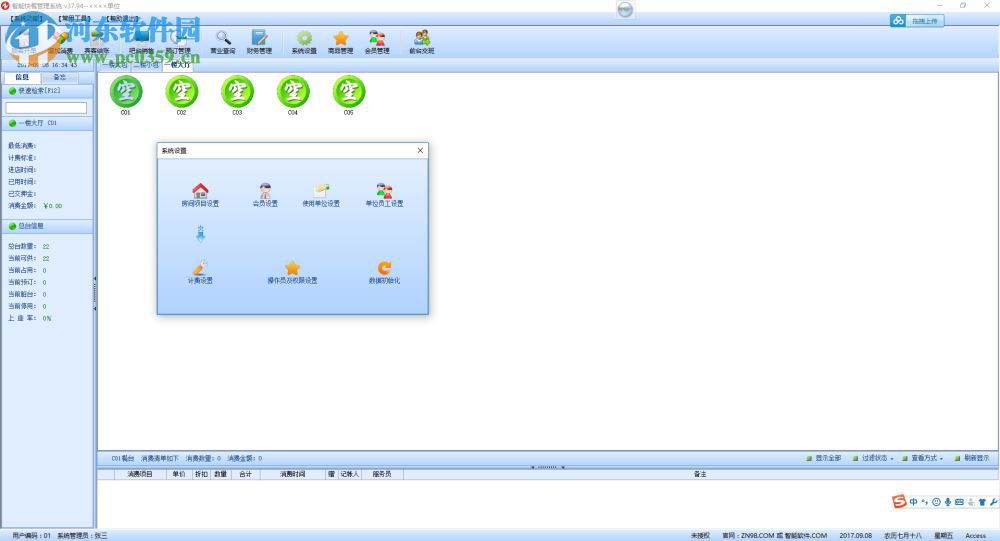
Task: Click 显示全部 button
Action: (823, 458)
